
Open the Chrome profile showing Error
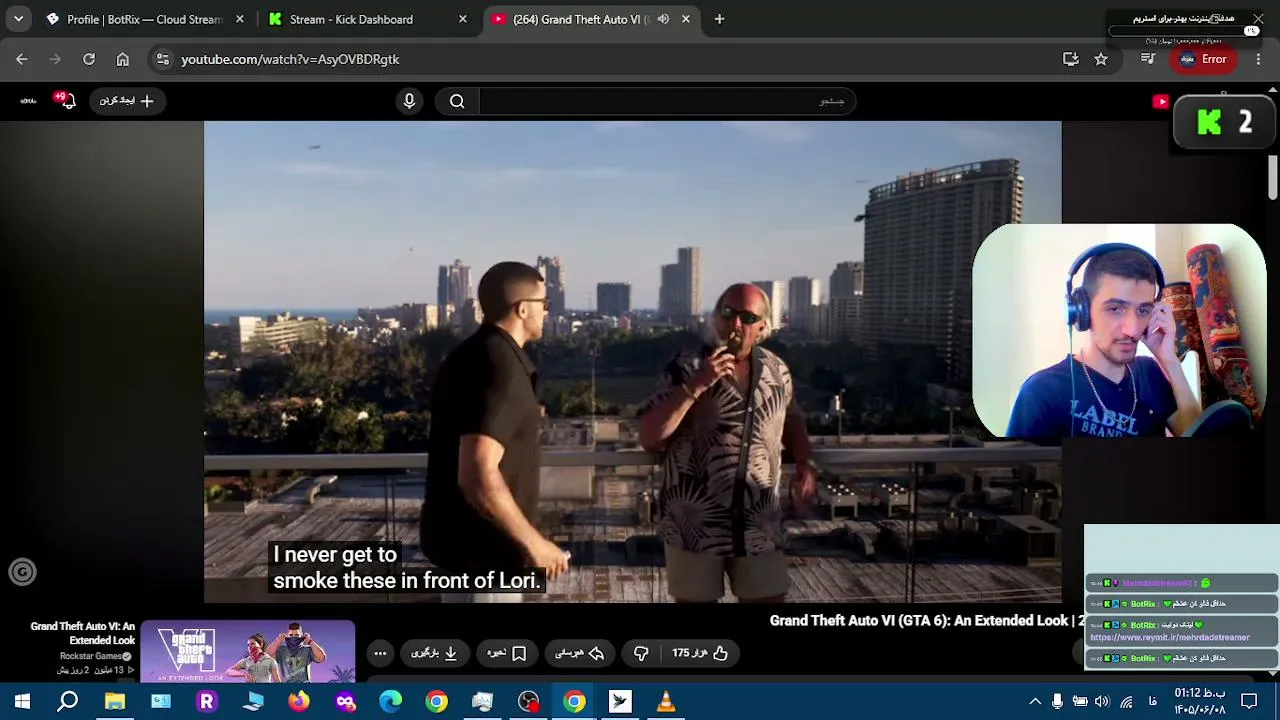(1203, 59)
